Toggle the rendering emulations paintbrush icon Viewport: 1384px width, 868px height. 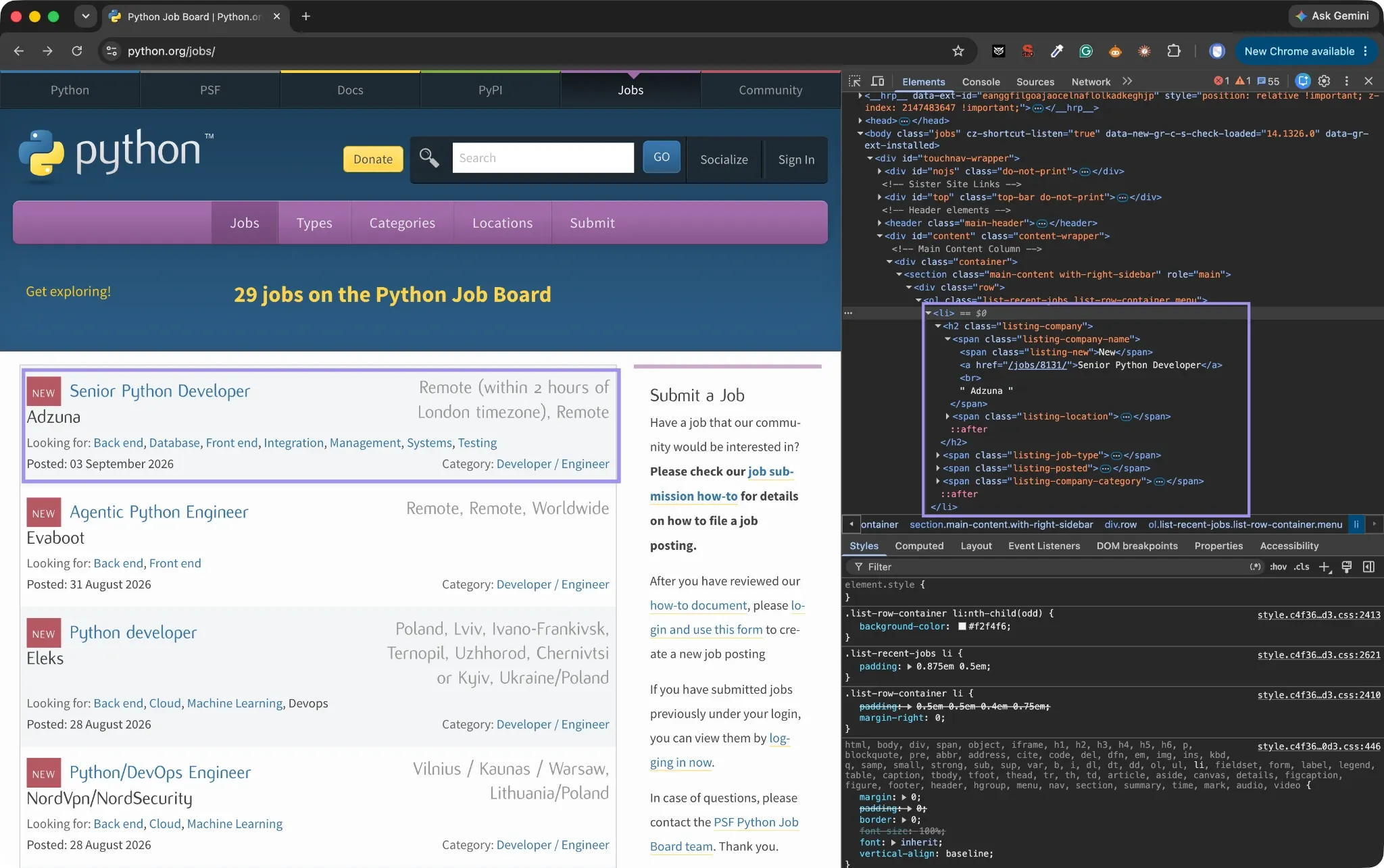1347,567
